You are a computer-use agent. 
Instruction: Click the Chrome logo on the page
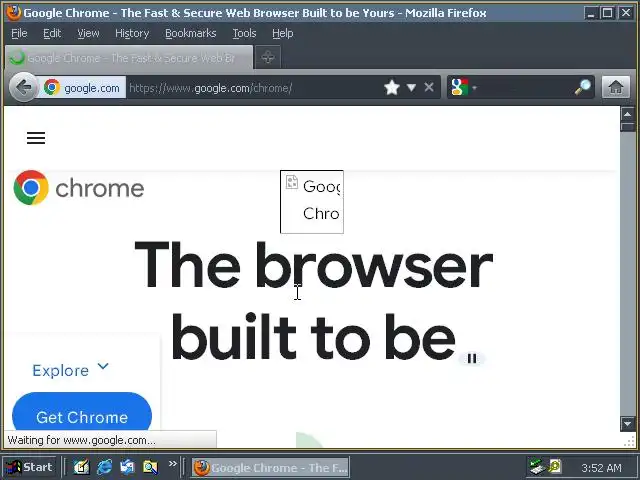79,188
